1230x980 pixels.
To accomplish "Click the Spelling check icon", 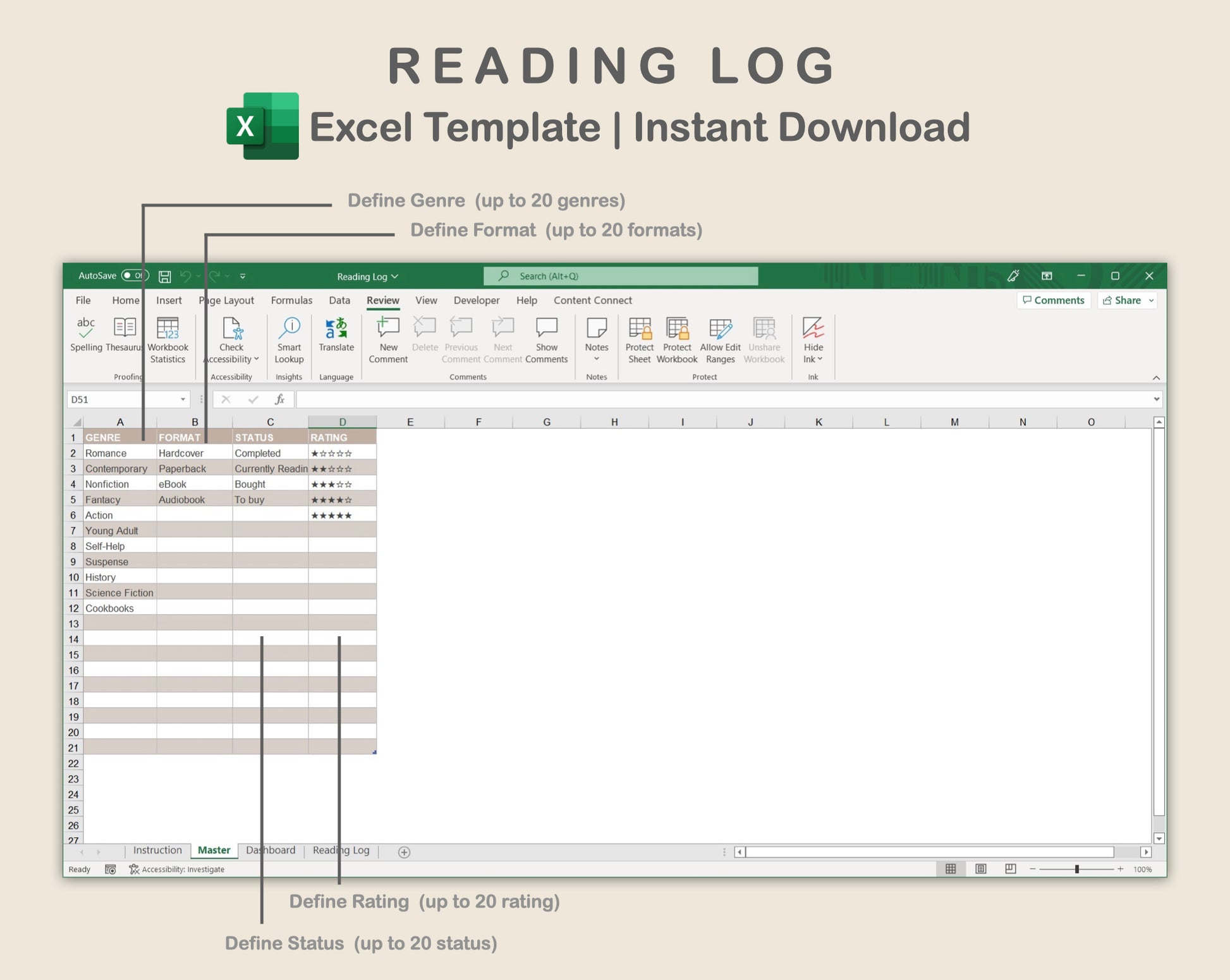I will pos(86,329).
